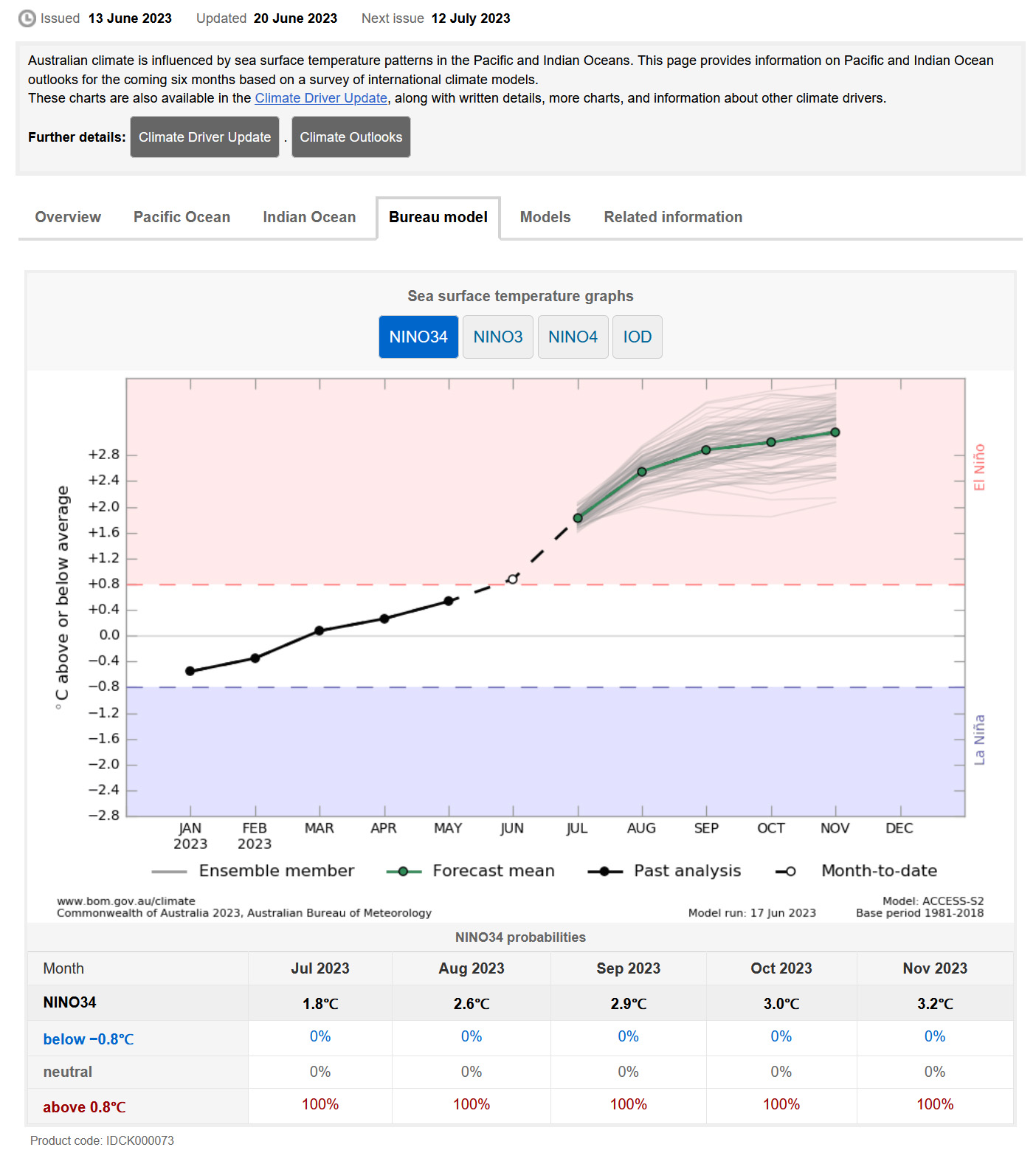This screenshot has width=1036, height=1150.
Task: Click the Sep 2023 column header
Action: point(629,968)
